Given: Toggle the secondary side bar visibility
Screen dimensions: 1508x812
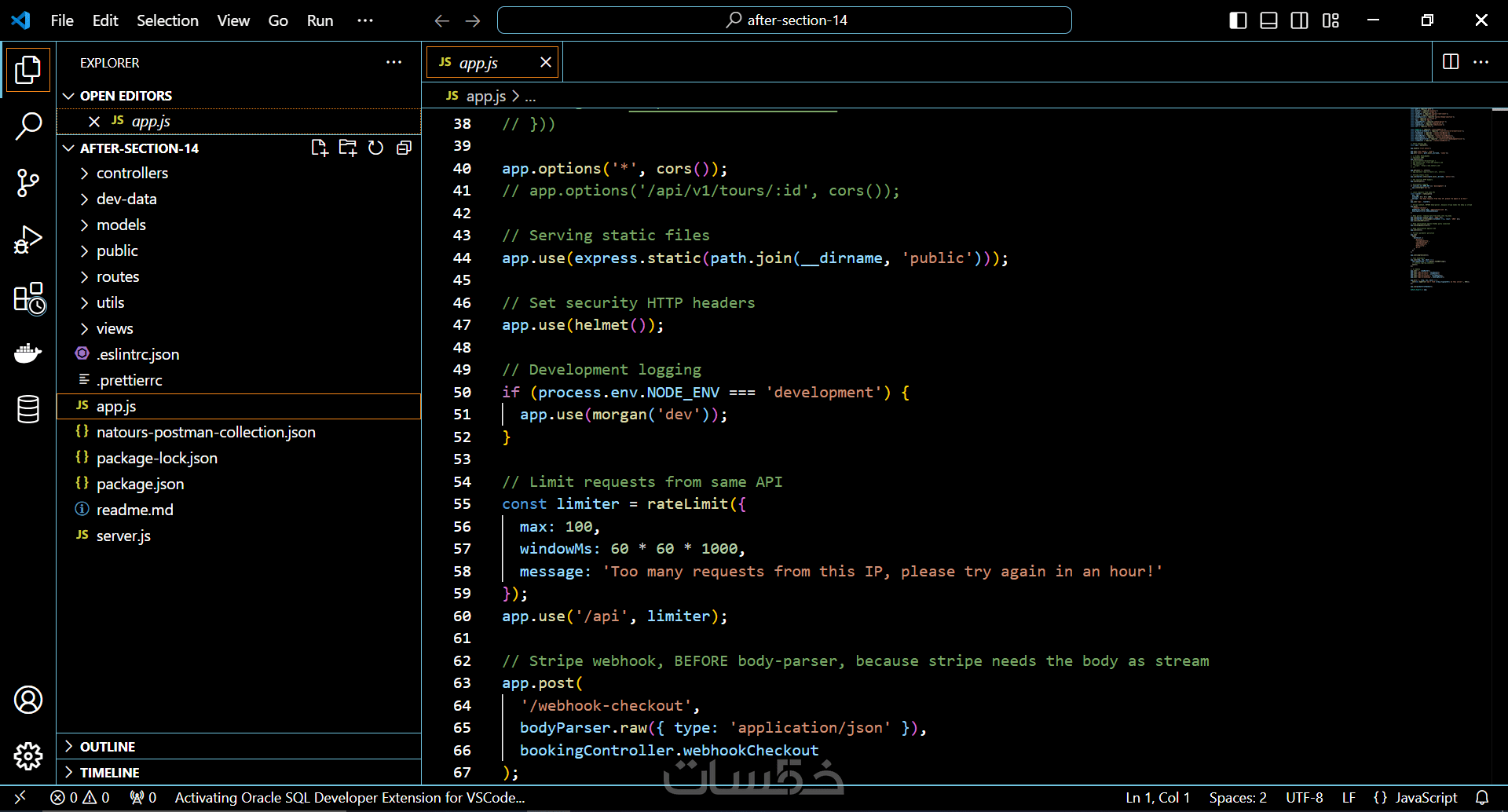Looking at the screenshot, I should (1299, 20).
